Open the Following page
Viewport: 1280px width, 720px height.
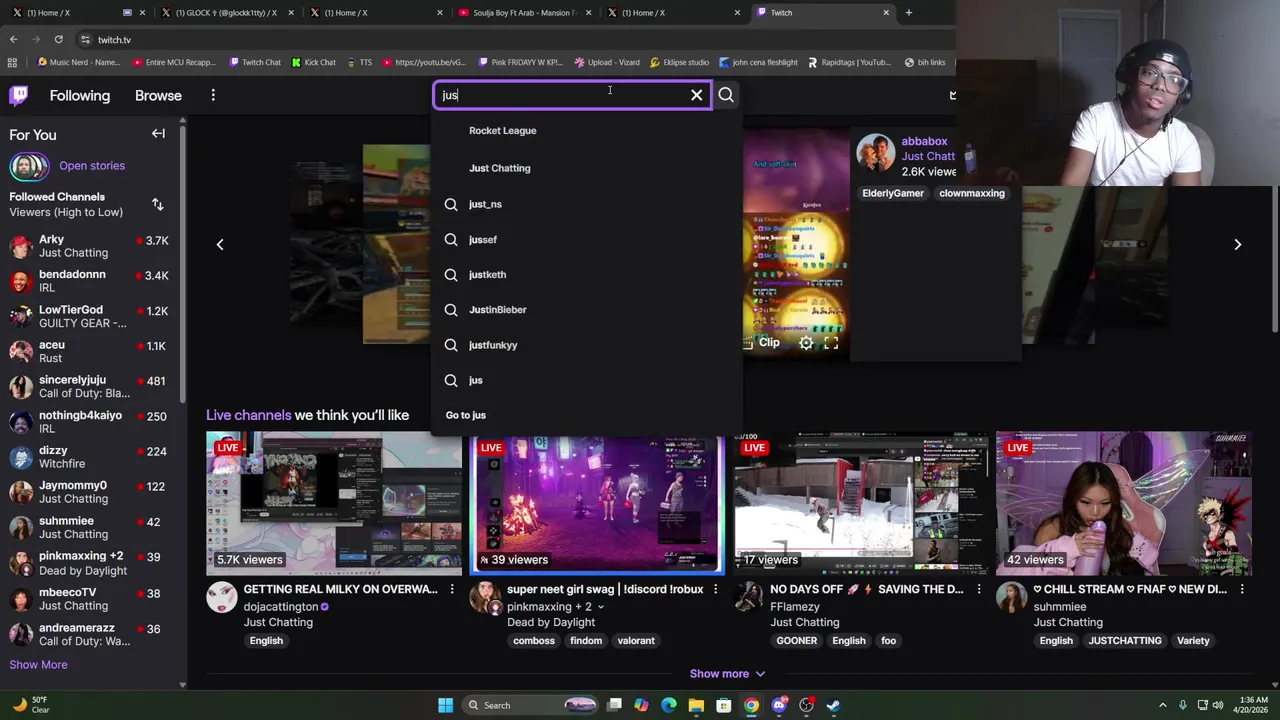pyautogui.click(x=80, y=95)
